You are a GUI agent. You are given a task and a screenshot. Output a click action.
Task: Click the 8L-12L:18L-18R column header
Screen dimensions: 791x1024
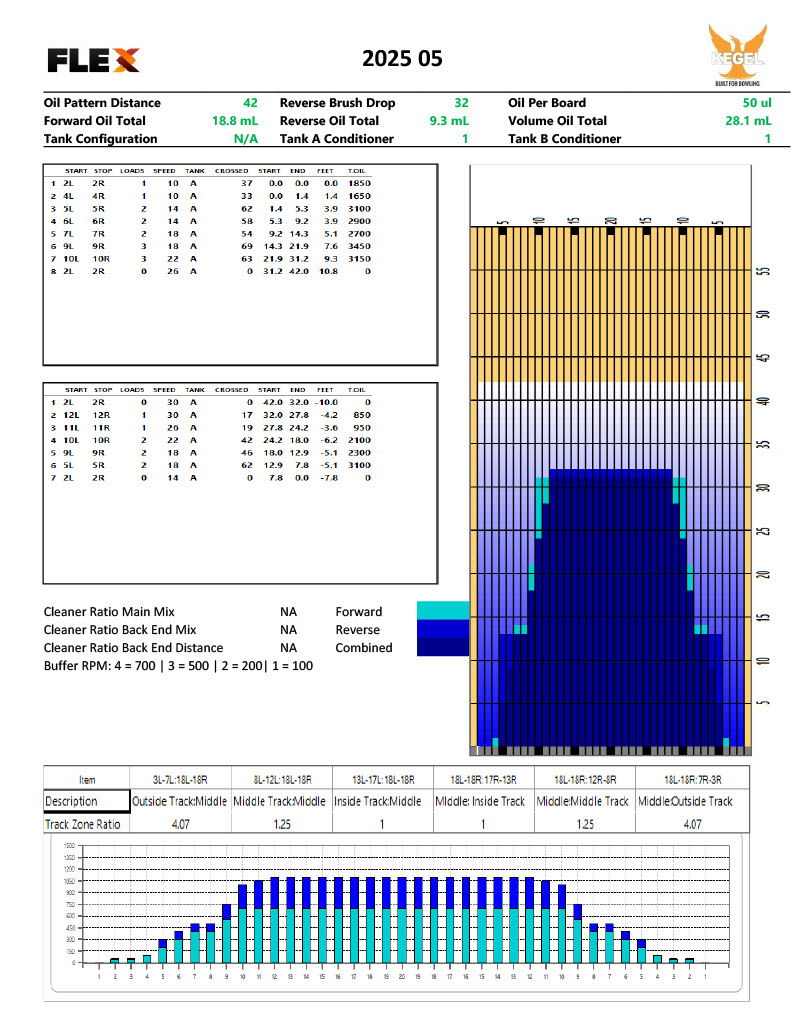(282, 779)
